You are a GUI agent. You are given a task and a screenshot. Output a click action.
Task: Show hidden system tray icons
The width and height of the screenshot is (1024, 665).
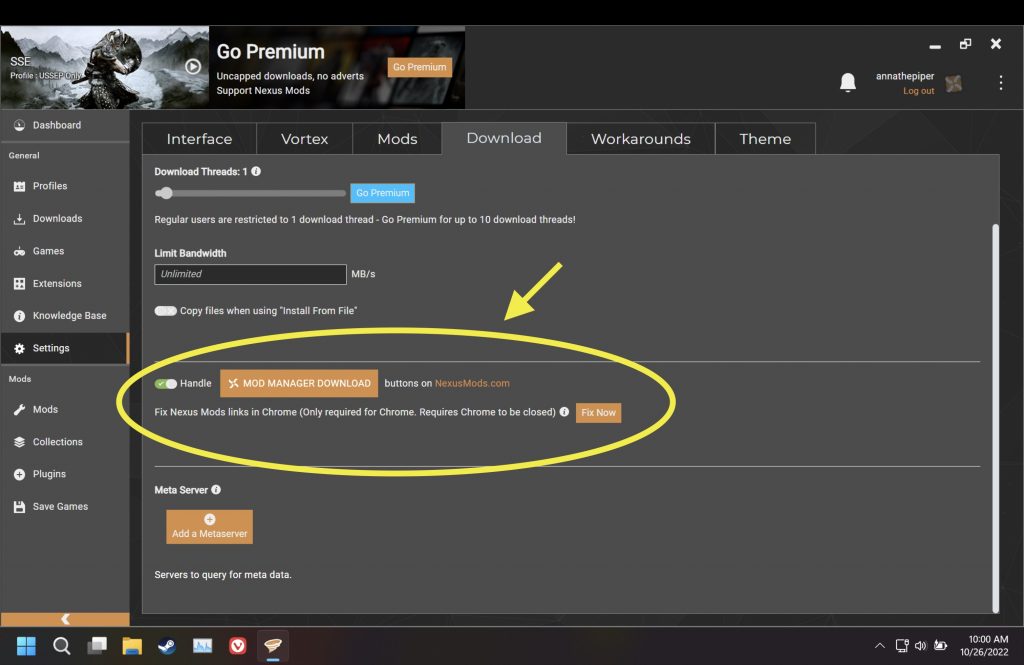tap(880, 646)
